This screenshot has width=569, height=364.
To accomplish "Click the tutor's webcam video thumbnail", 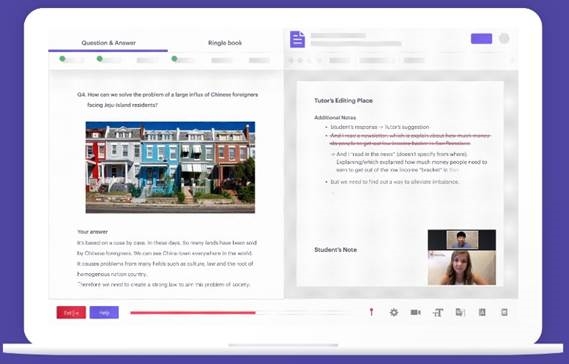I will (x=462, y=268).
